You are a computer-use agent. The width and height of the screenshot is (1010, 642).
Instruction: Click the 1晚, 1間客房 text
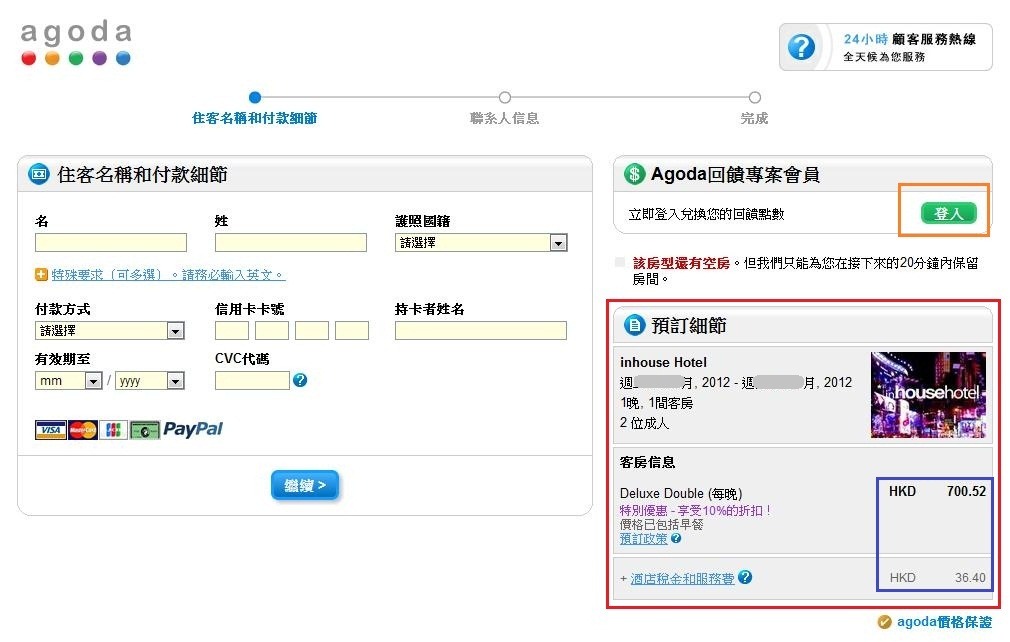pyautogui.click(x=656, y=403)
